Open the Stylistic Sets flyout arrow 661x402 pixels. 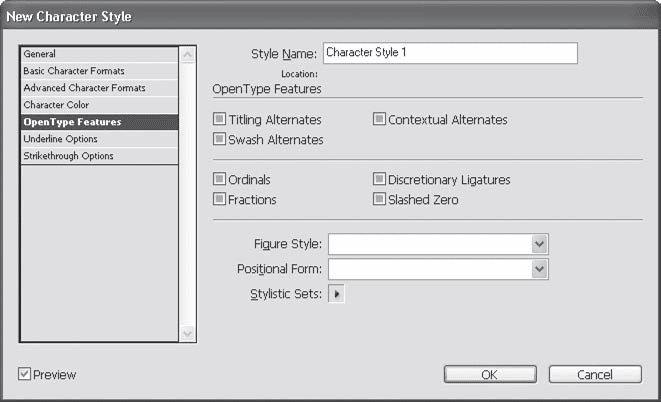point(336,294)
